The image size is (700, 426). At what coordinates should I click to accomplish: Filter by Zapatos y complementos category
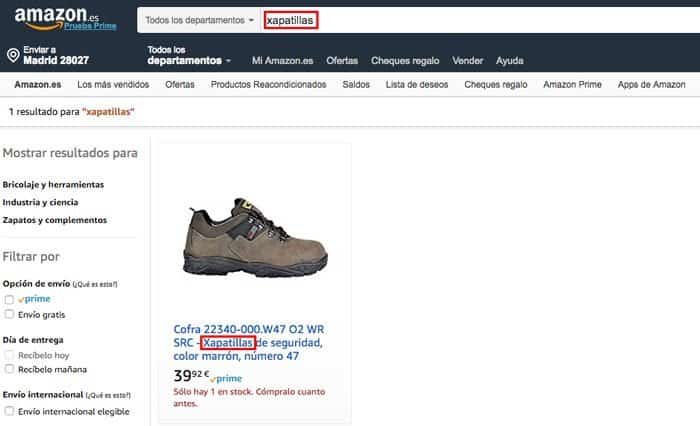point(54,220)
